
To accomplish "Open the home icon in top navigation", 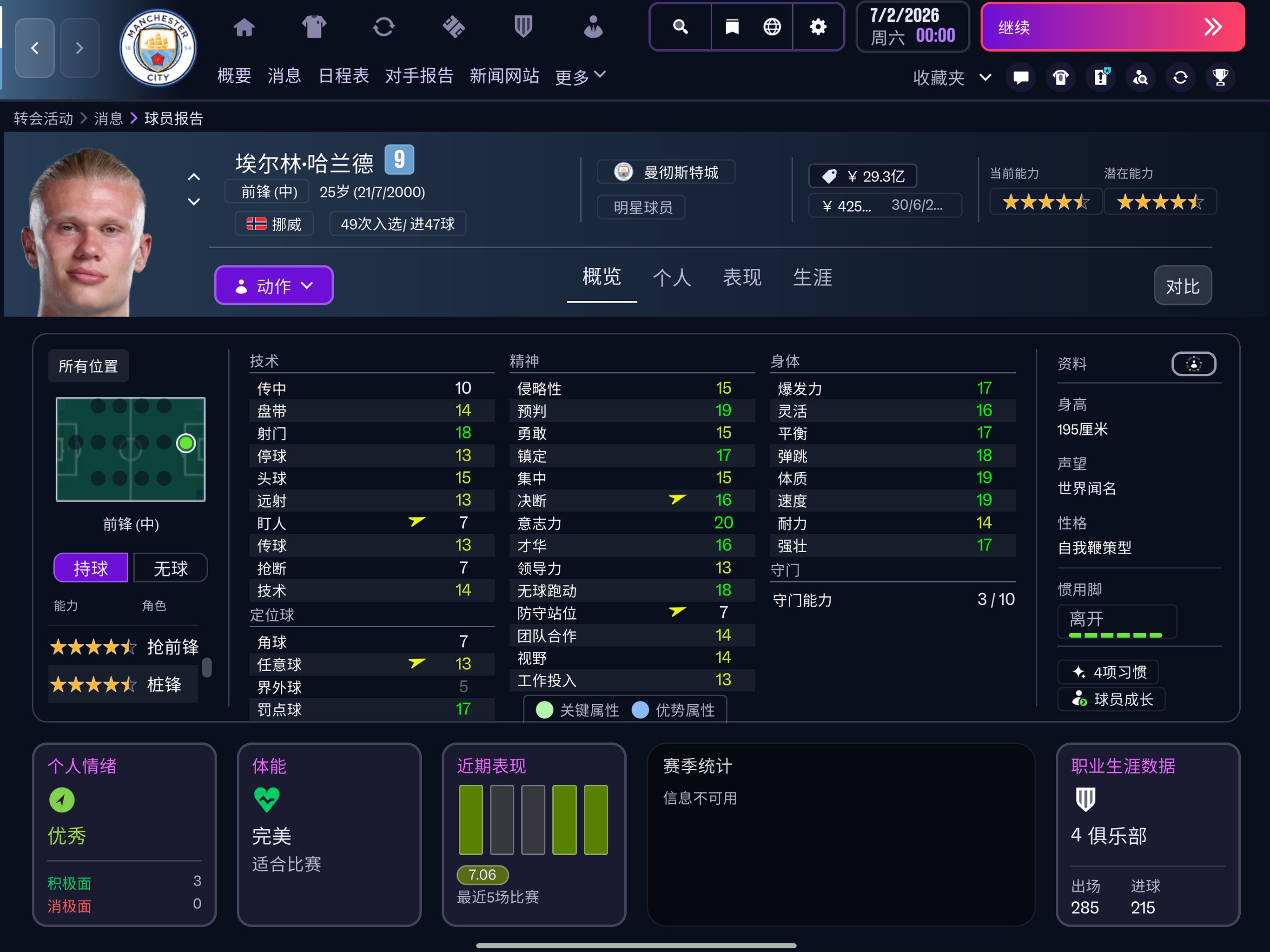I will (x=244, y=26).
